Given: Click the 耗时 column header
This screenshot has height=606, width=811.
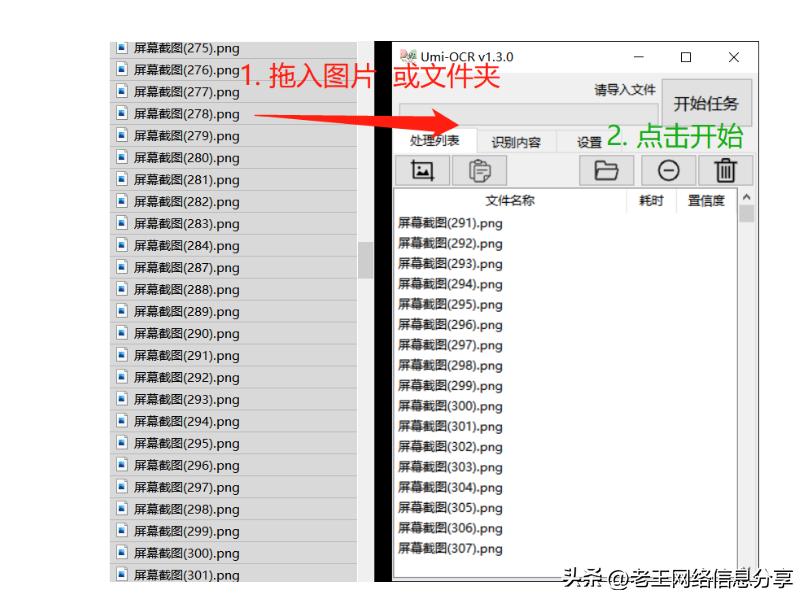Looking at the screenshot, I should (x=650, y=199).
